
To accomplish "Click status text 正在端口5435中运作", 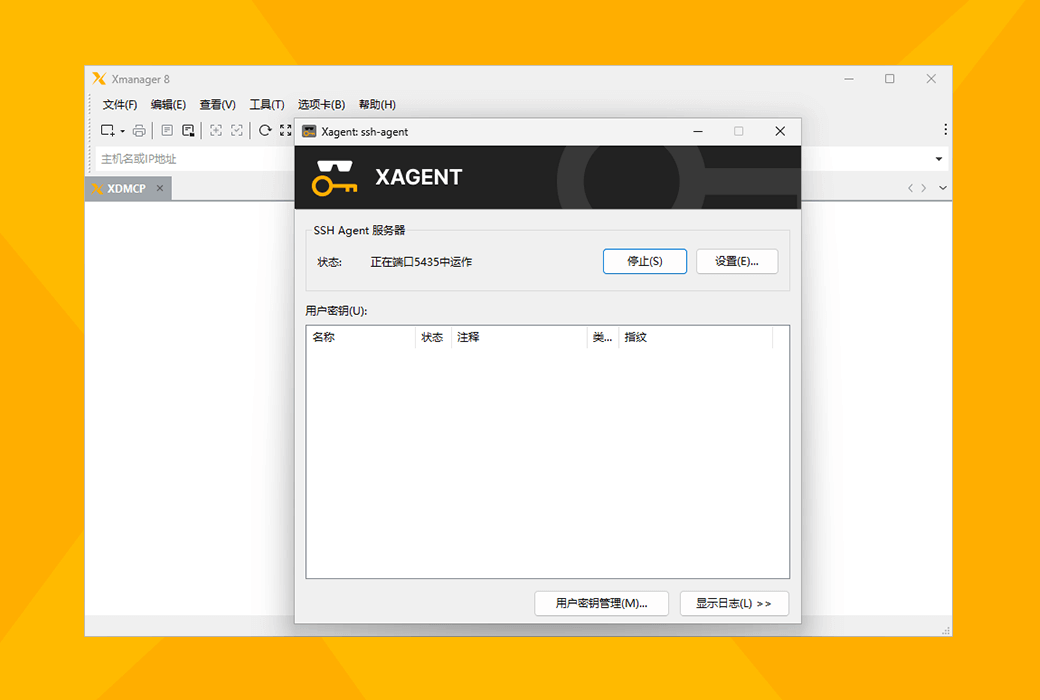I will (x=421, y=262).
